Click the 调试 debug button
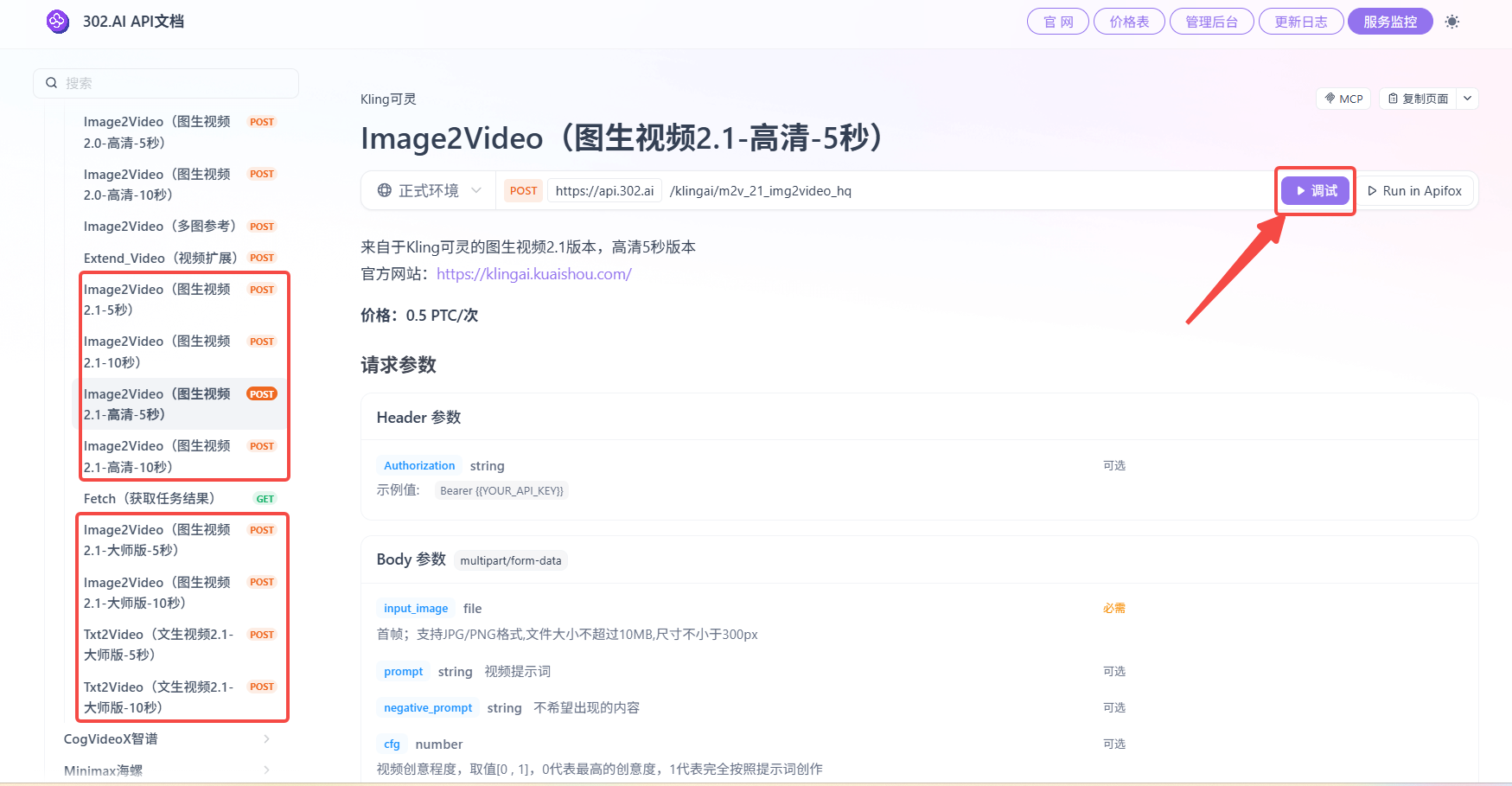This screenshot has height=786, width=1512. [1316, 190]
